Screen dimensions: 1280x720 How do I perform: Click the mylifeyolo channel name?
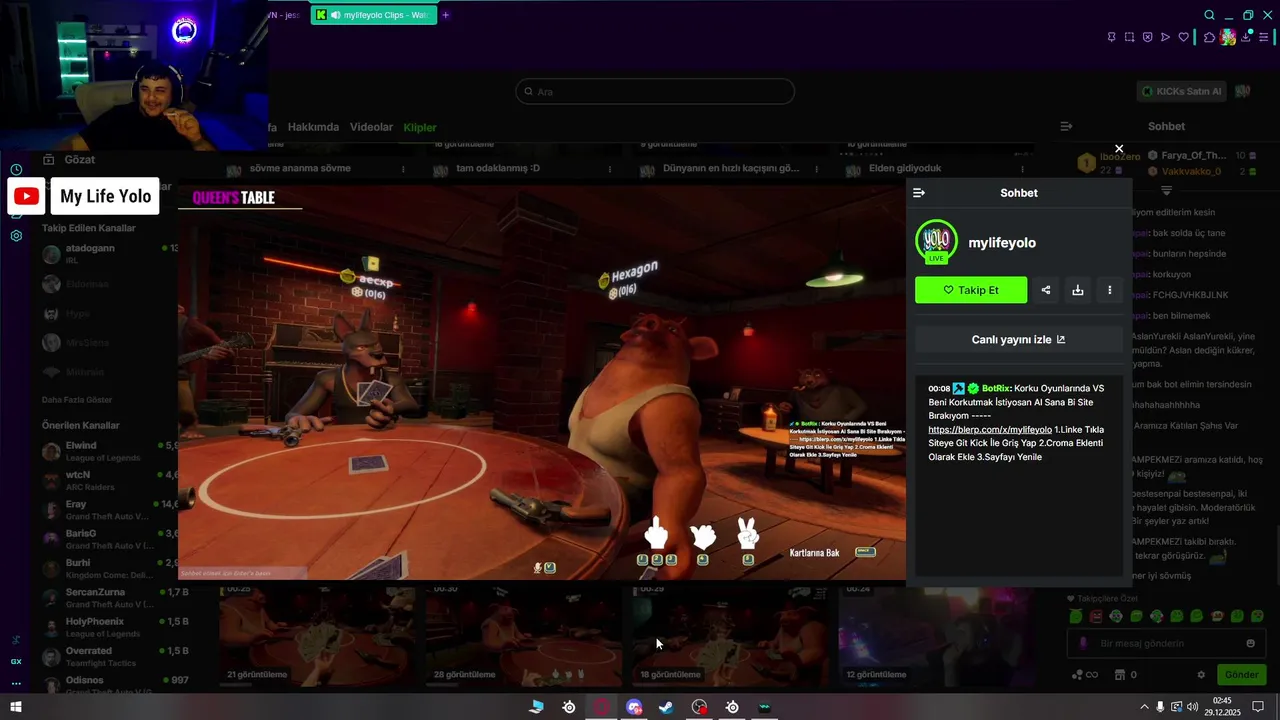1002,243
